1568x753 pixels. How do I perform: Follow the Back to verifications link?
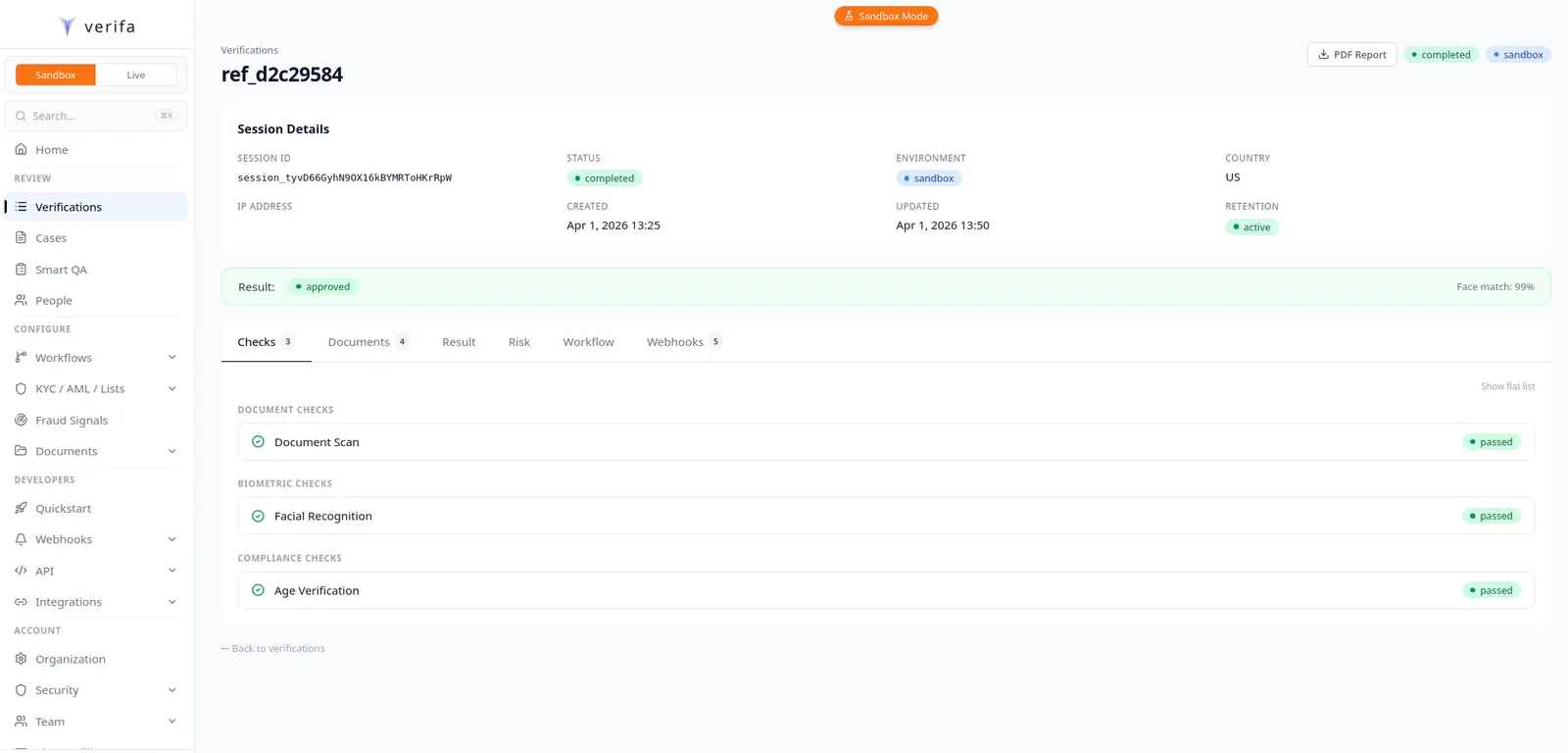click(x=273, y=648)
